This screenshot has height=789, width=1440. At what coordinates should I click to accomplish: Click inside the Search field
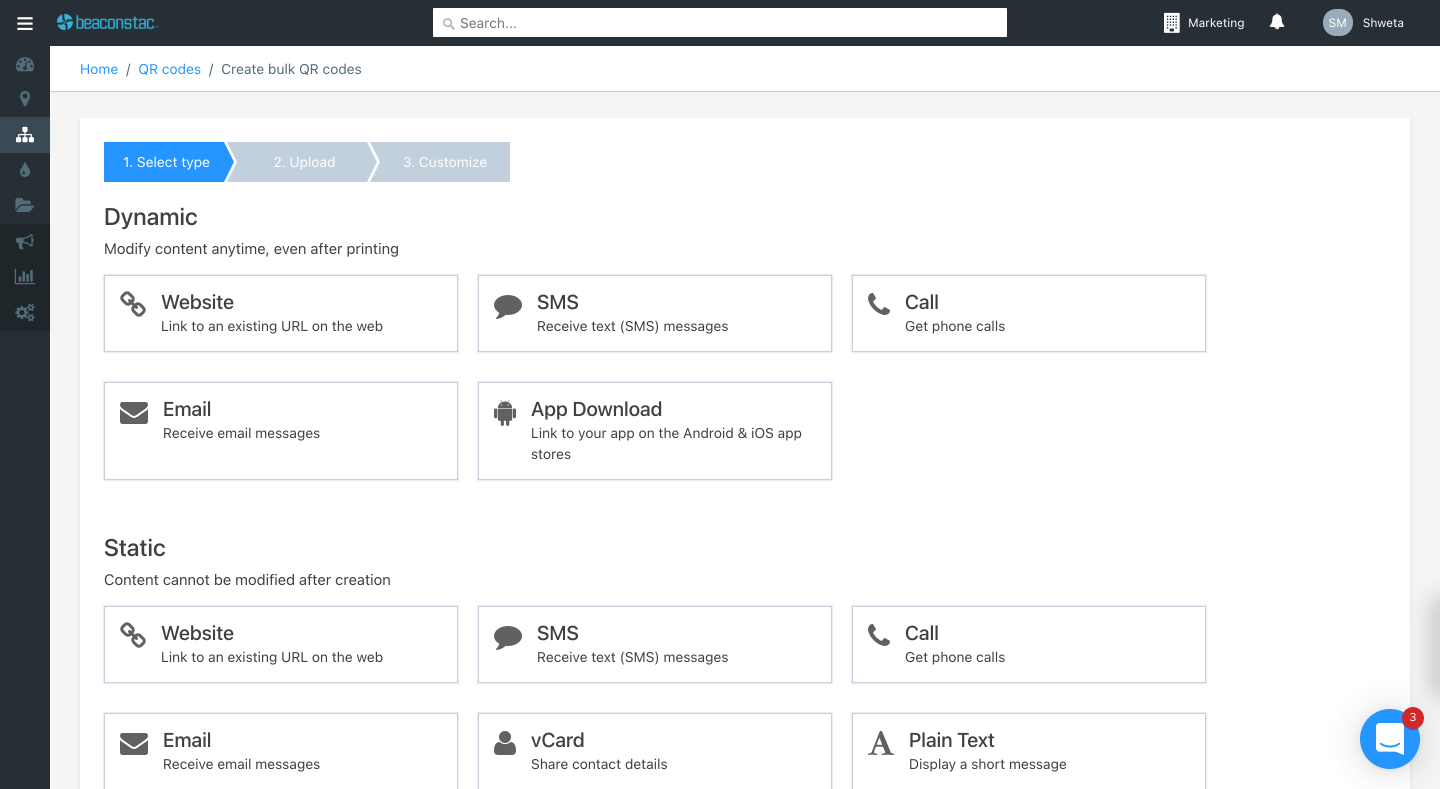coord(720,23)
